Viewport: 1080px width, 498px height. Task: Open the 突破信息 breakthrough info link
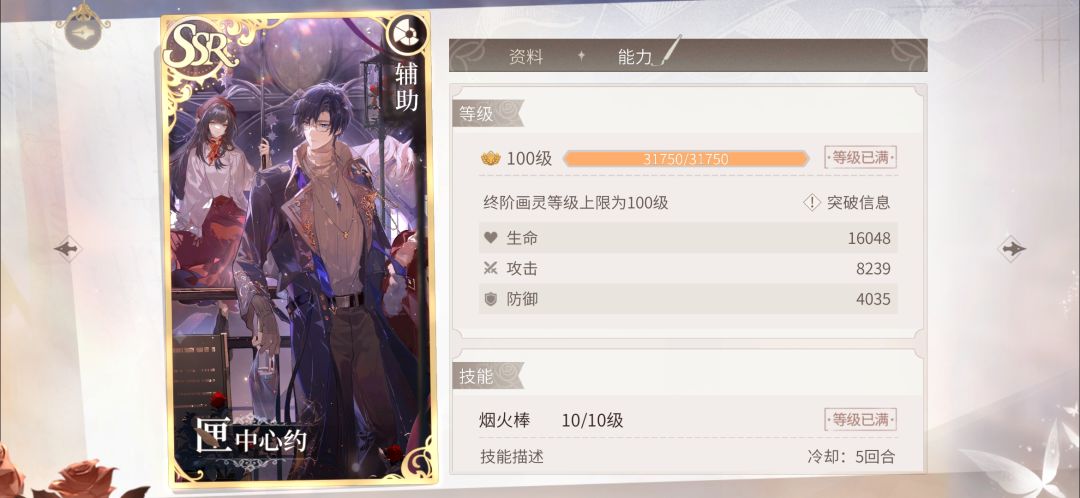[858, 203]
